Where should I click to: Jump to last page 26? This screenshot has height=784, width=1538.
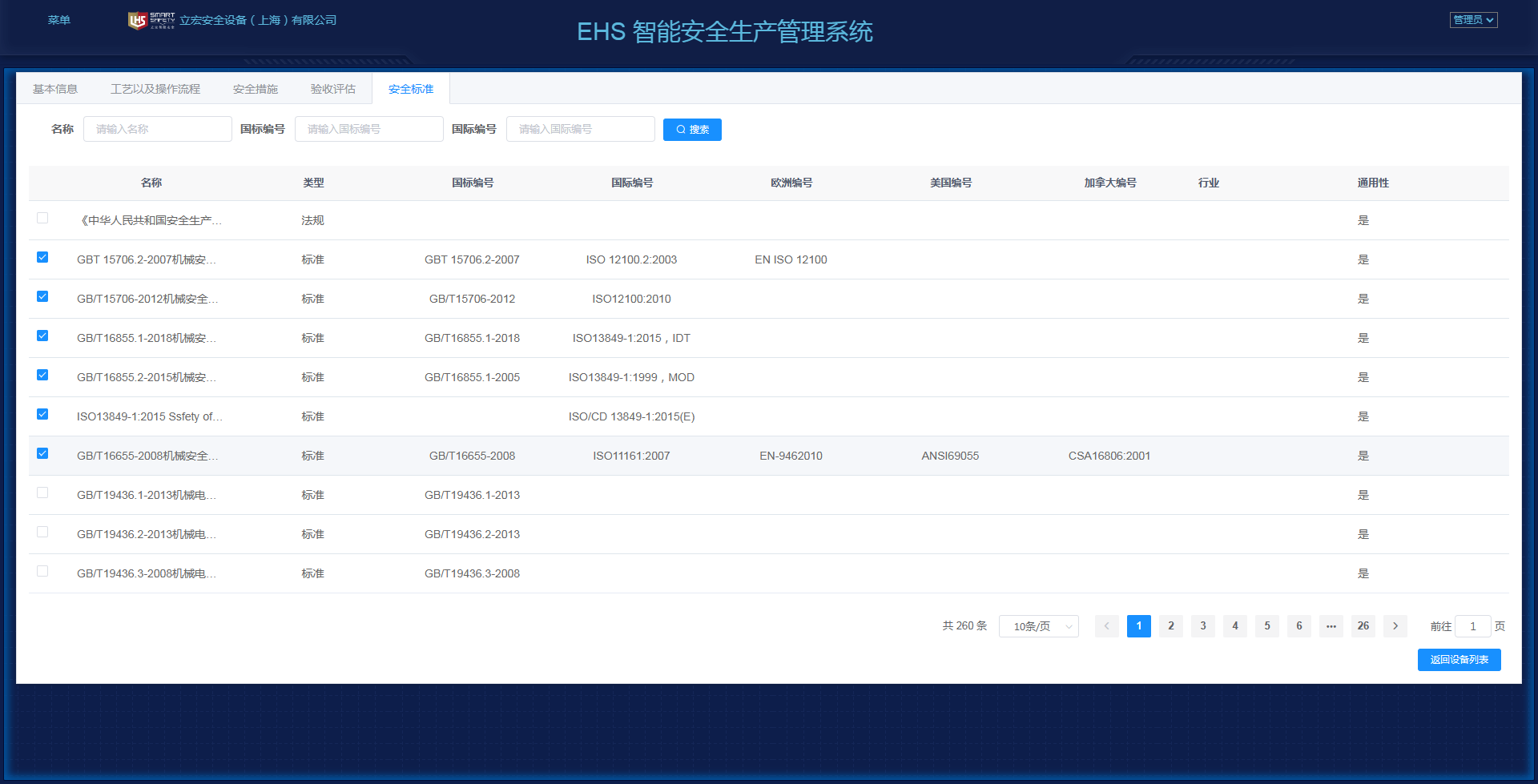(x=1363, y=626)
